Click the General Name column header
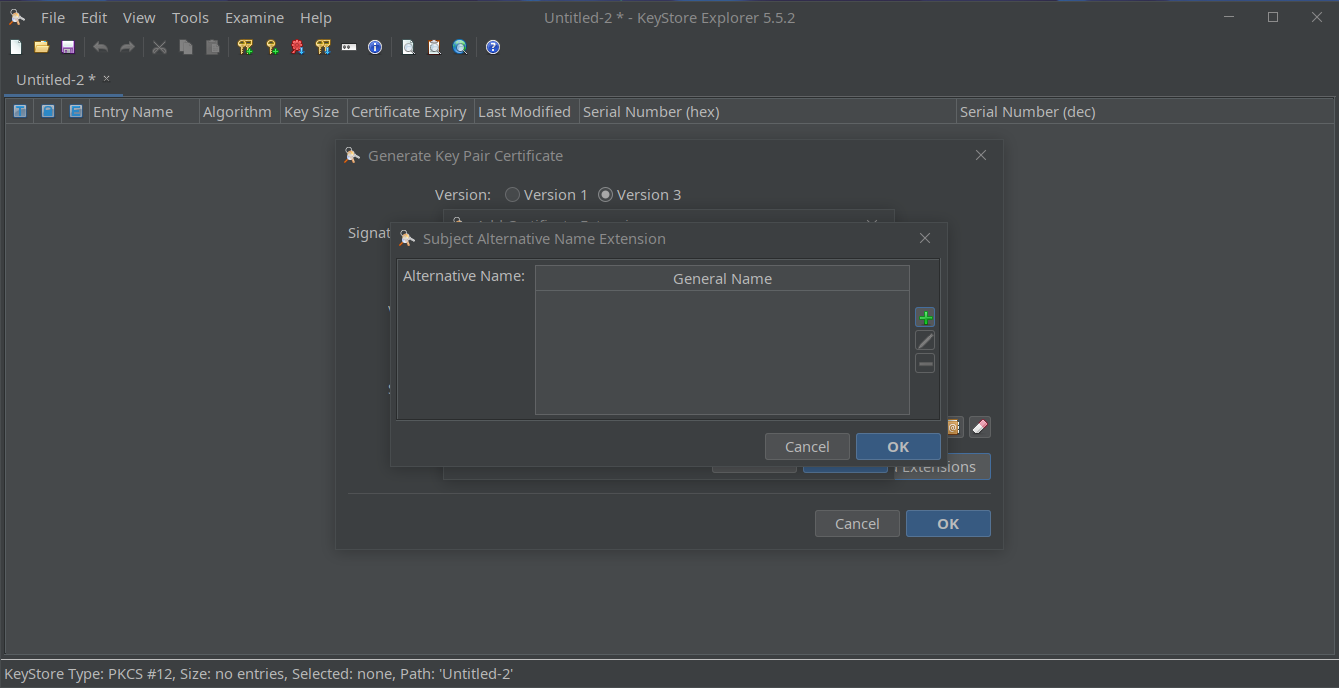The width and height of the screenshot is (1339, 688). pyautogui.click(x=722, y=279)
